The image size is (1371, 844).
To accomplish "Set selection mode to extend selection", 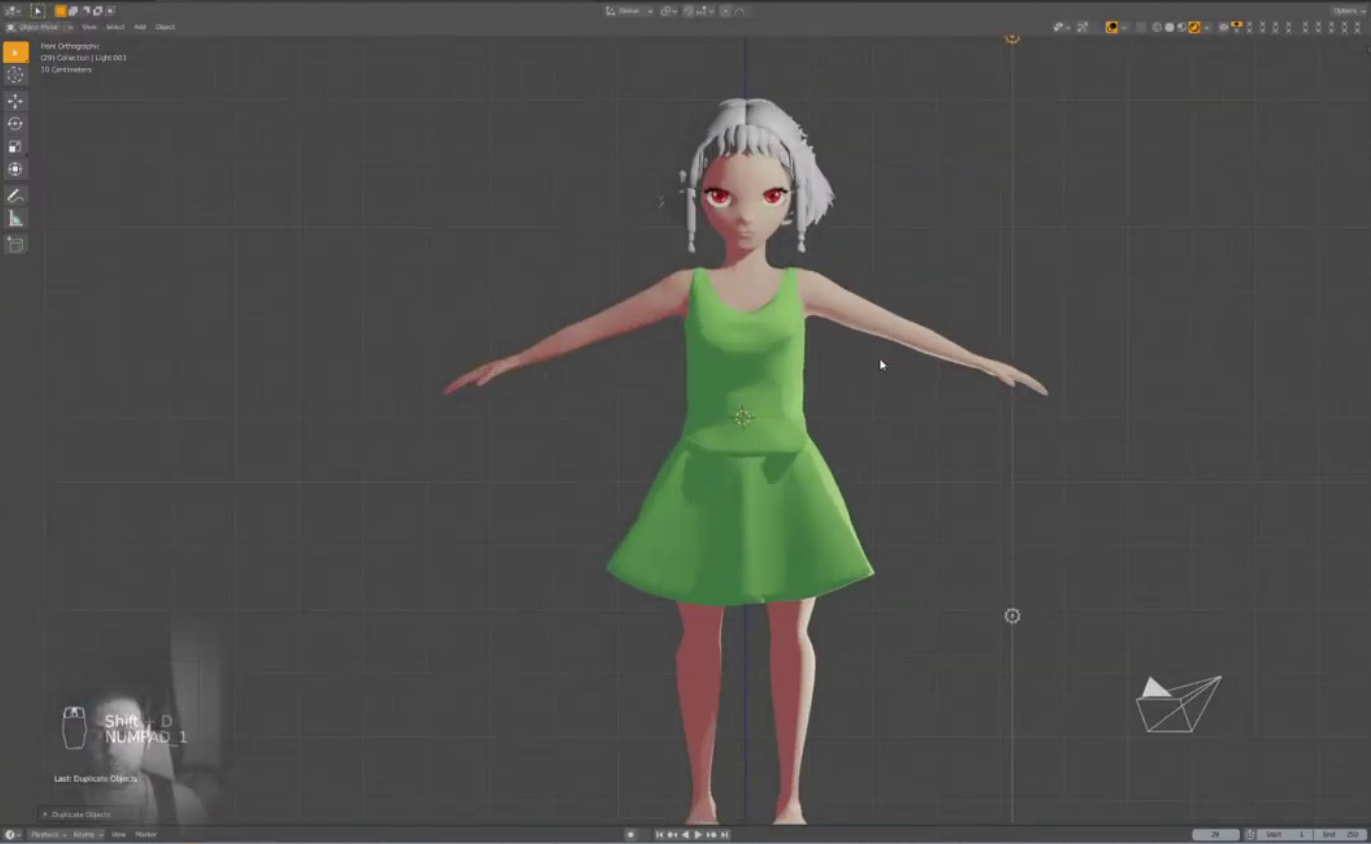I will (x=73, y=11).
